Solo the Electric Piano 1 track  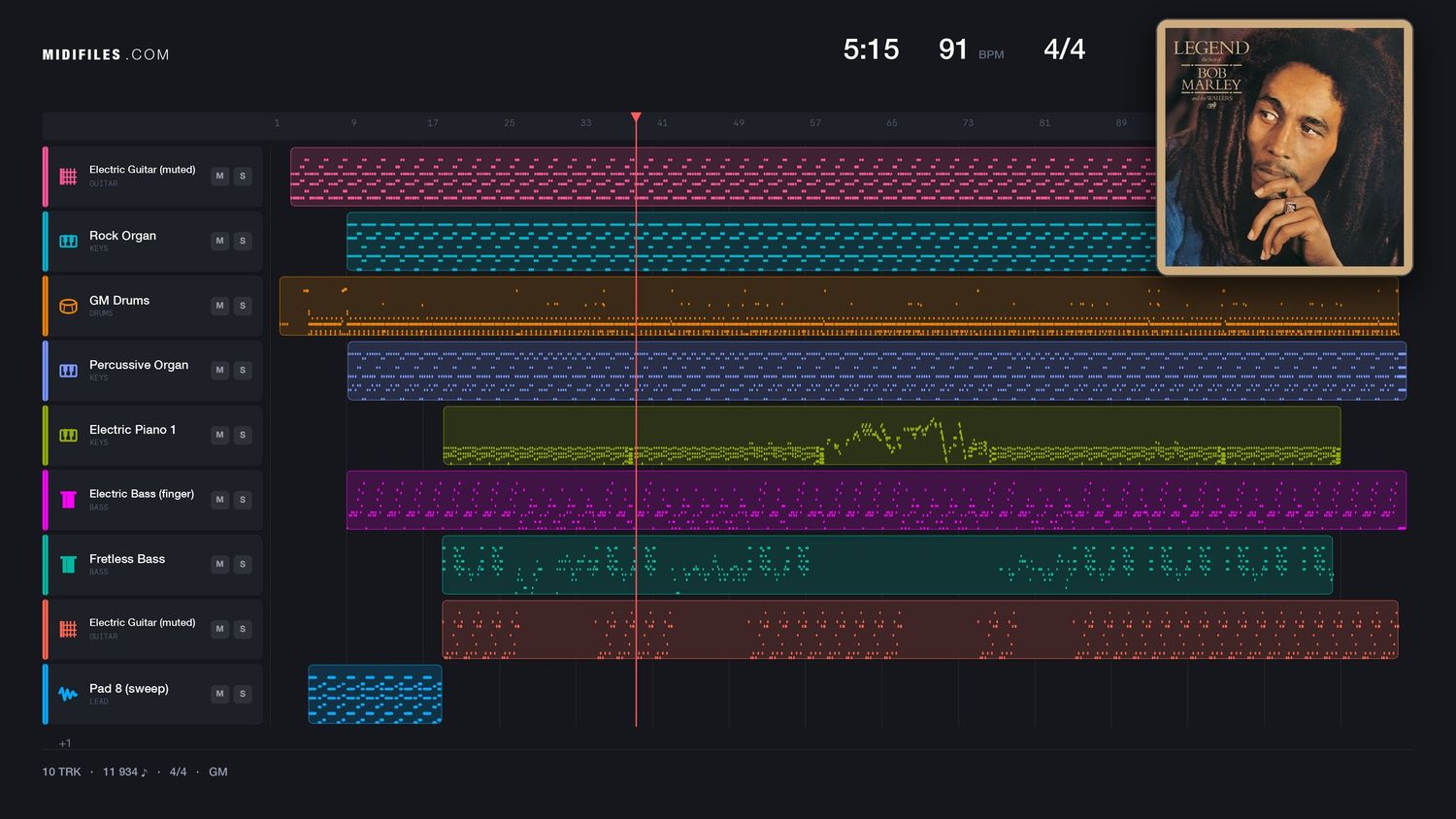[x=243, y=435]
